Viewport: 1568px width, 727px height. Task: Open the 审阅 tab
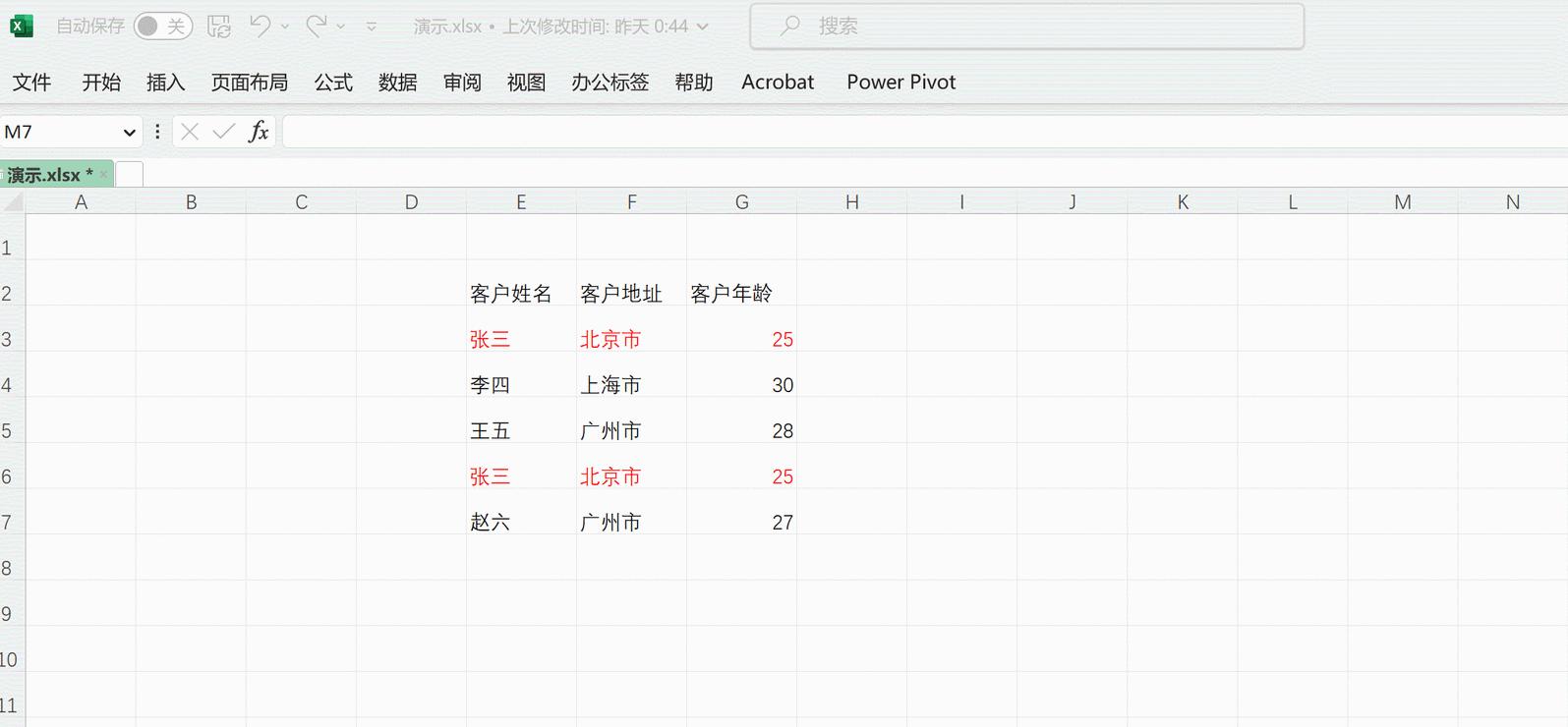coord(462,83)
